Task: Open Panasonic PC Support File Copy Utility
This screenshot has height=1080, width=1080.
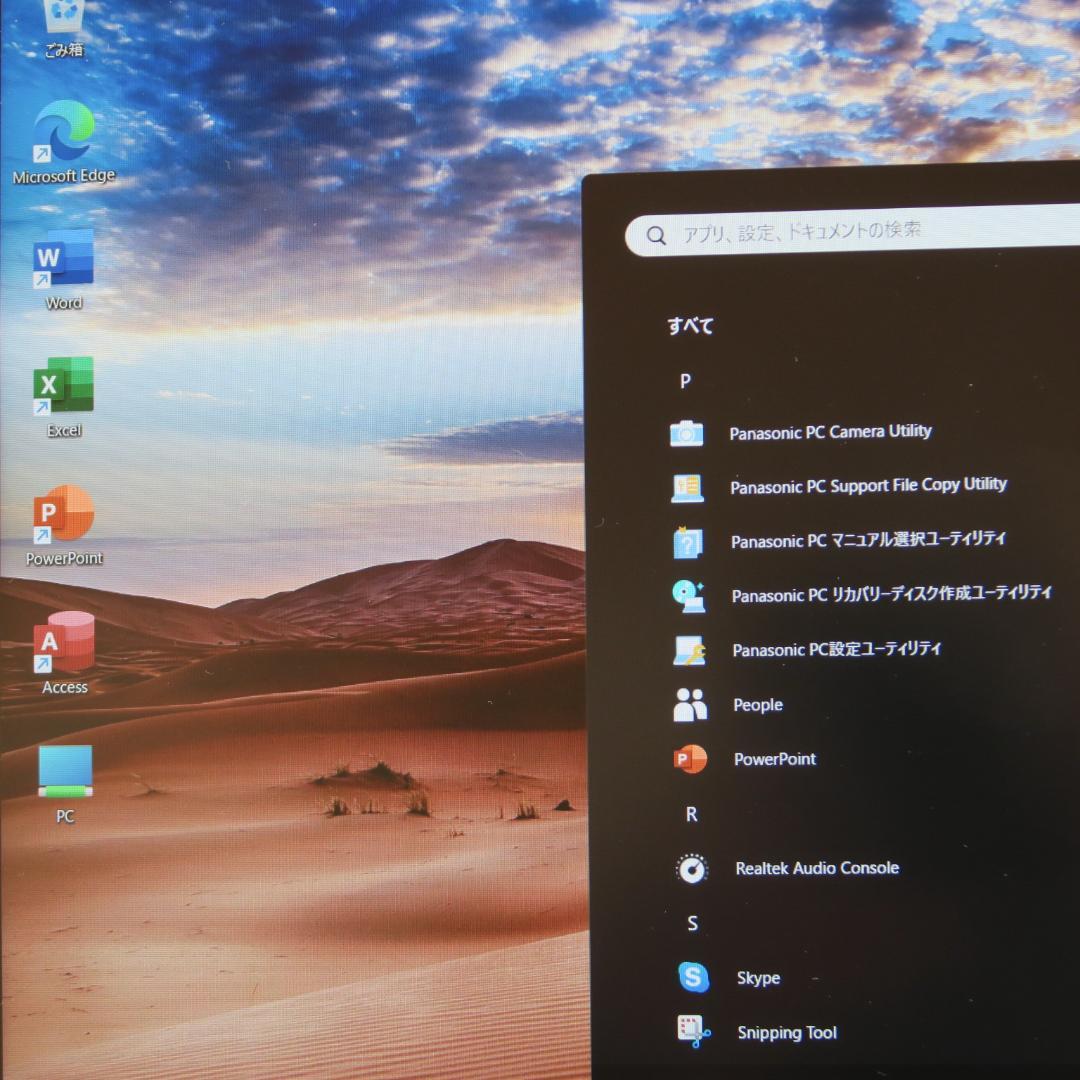Action: coord(868,486)
